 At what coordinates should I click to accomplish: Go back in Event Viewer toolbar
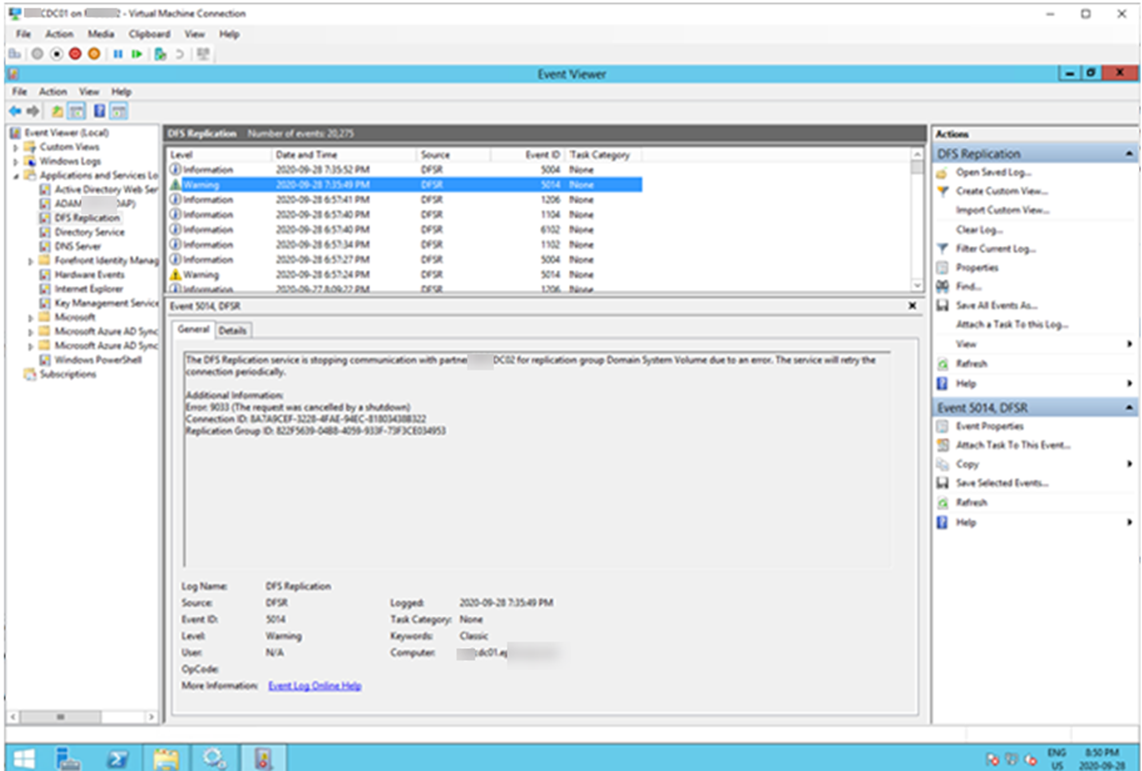[15, 111]
